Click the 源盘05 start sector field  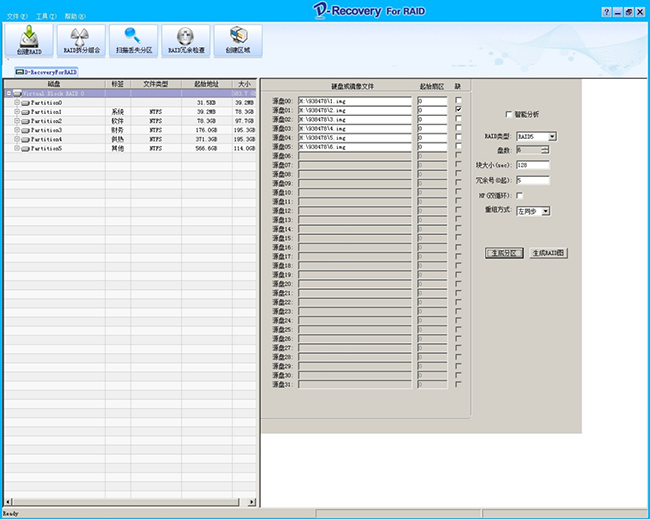[432, 146]
